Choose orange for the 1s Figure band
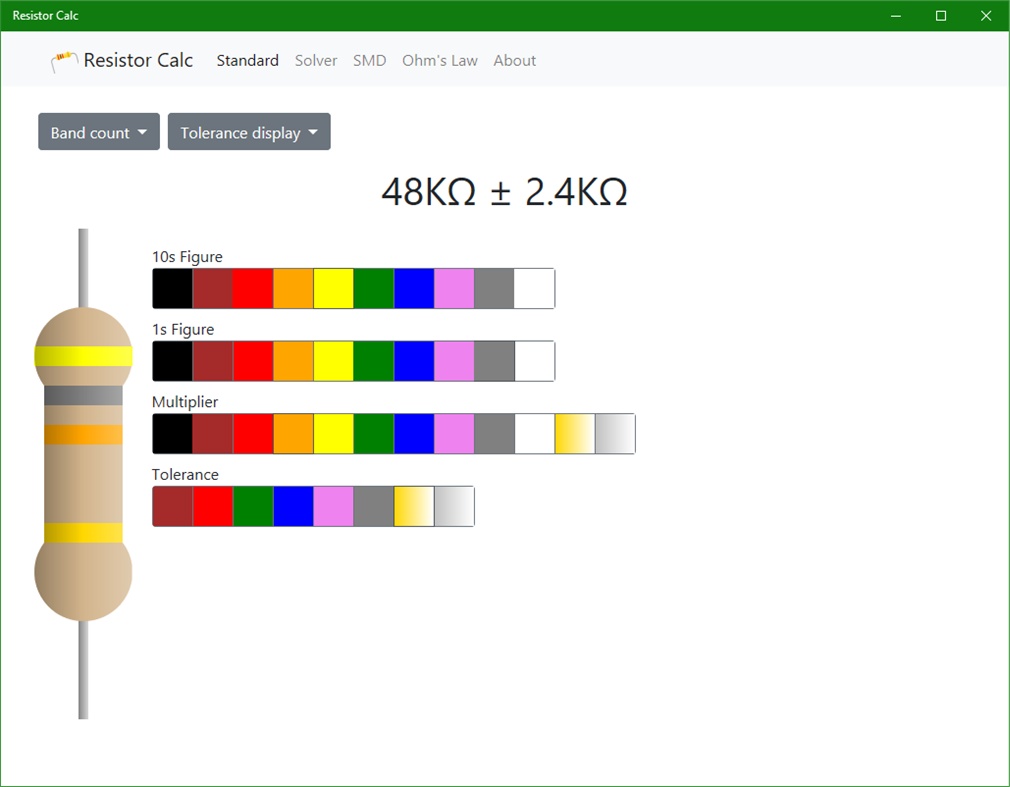Image resolution: width=1010 pixels, height=787 pixels. click(293, 361)
